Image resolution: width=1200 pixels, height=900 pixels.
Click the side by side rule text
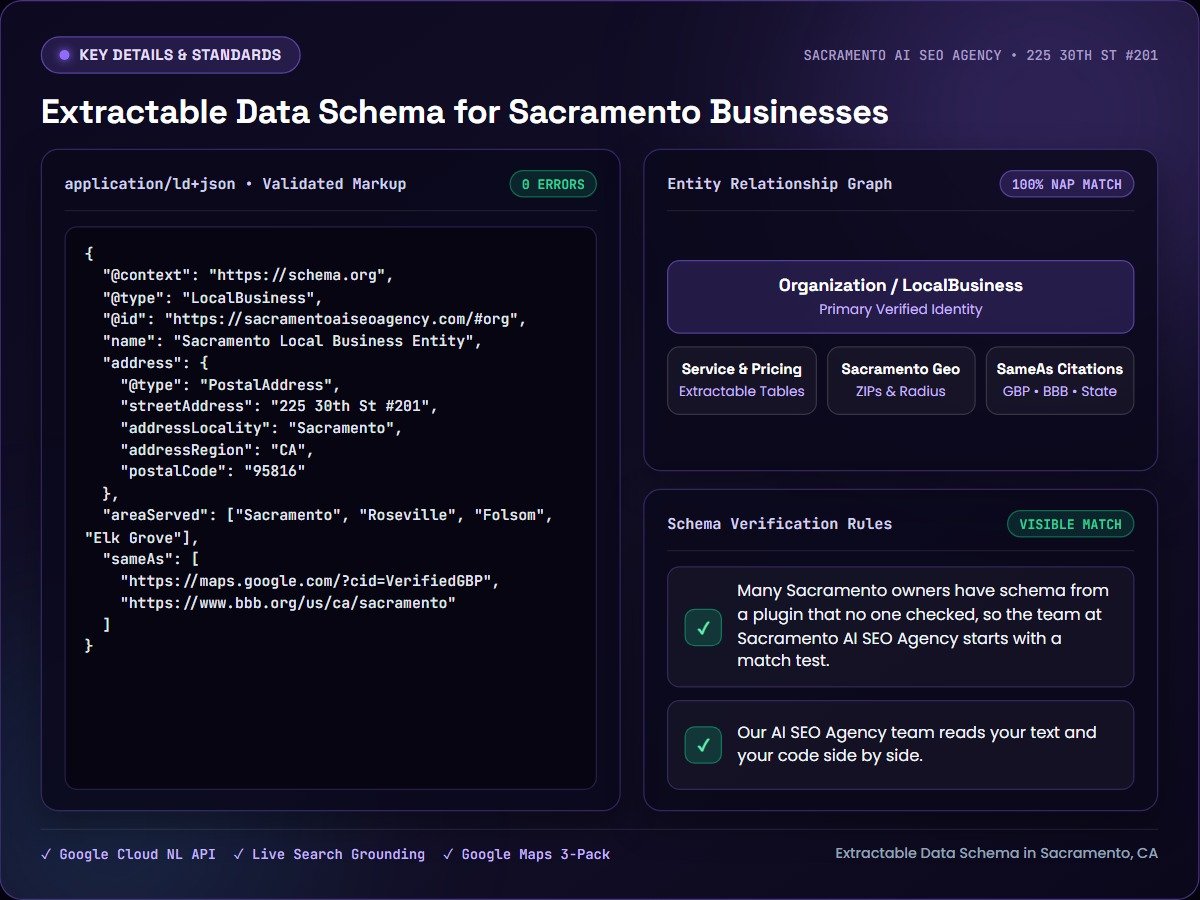(x=917, y=744)
